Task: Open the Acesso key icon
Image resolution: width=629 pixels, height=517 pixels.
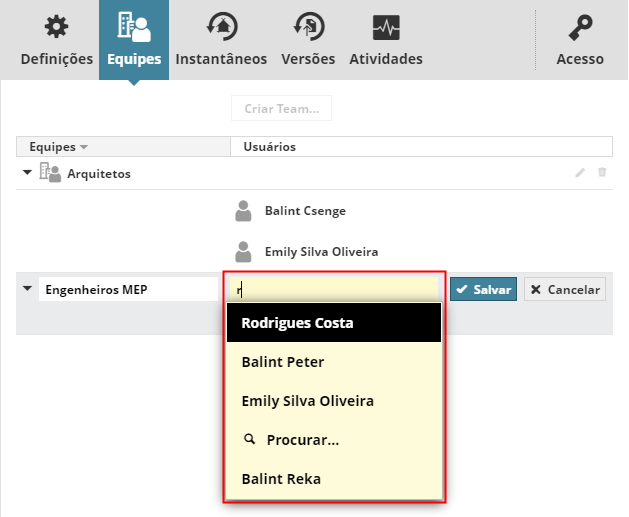Action: coord(580,27)
